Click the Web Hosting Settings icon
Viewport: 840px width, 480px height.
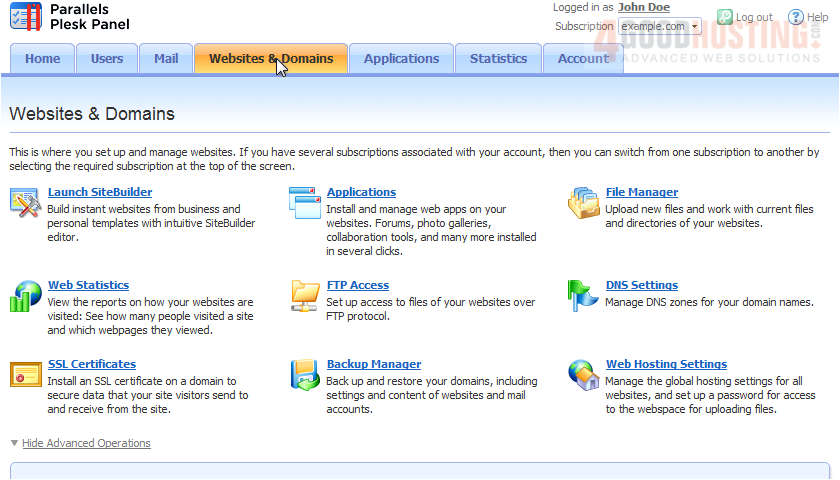point(583,374)
